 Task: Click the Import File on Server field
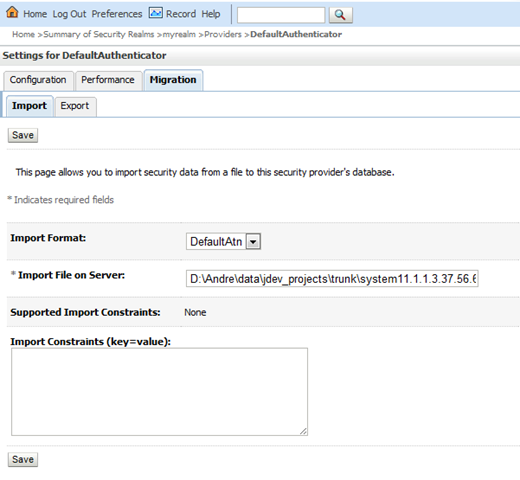pos(332,279)
